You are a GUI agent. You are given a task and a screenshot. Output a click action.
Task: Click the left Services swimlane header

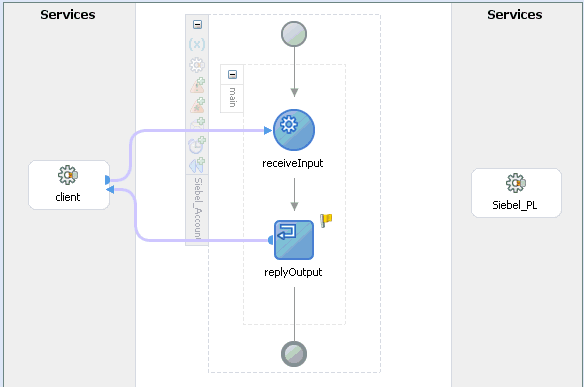click(x=68, y=15)
